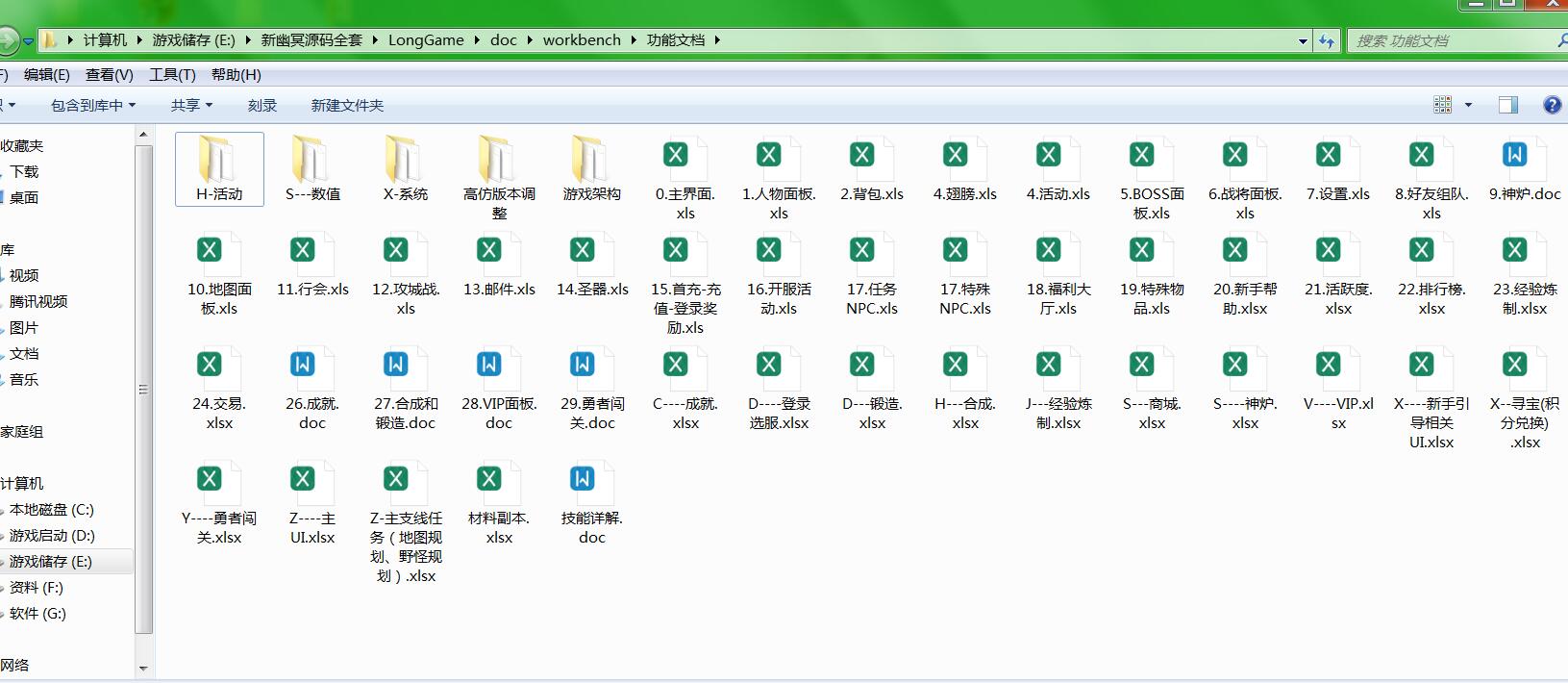Open the 查看(V) menu
1568x683 pixels.
109,74
